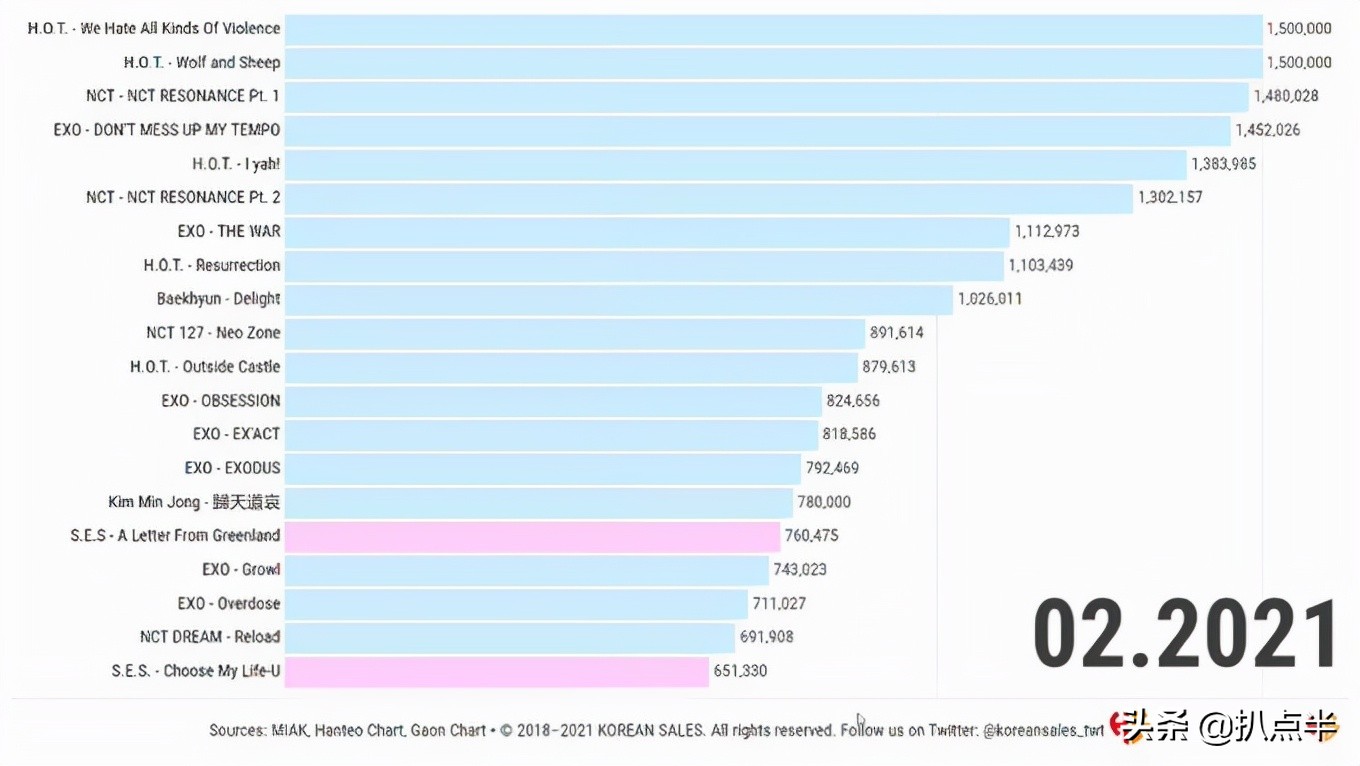Select the EXO EXODUS bar
Screen dimensions: 1360x766
[x=543, y=468]
